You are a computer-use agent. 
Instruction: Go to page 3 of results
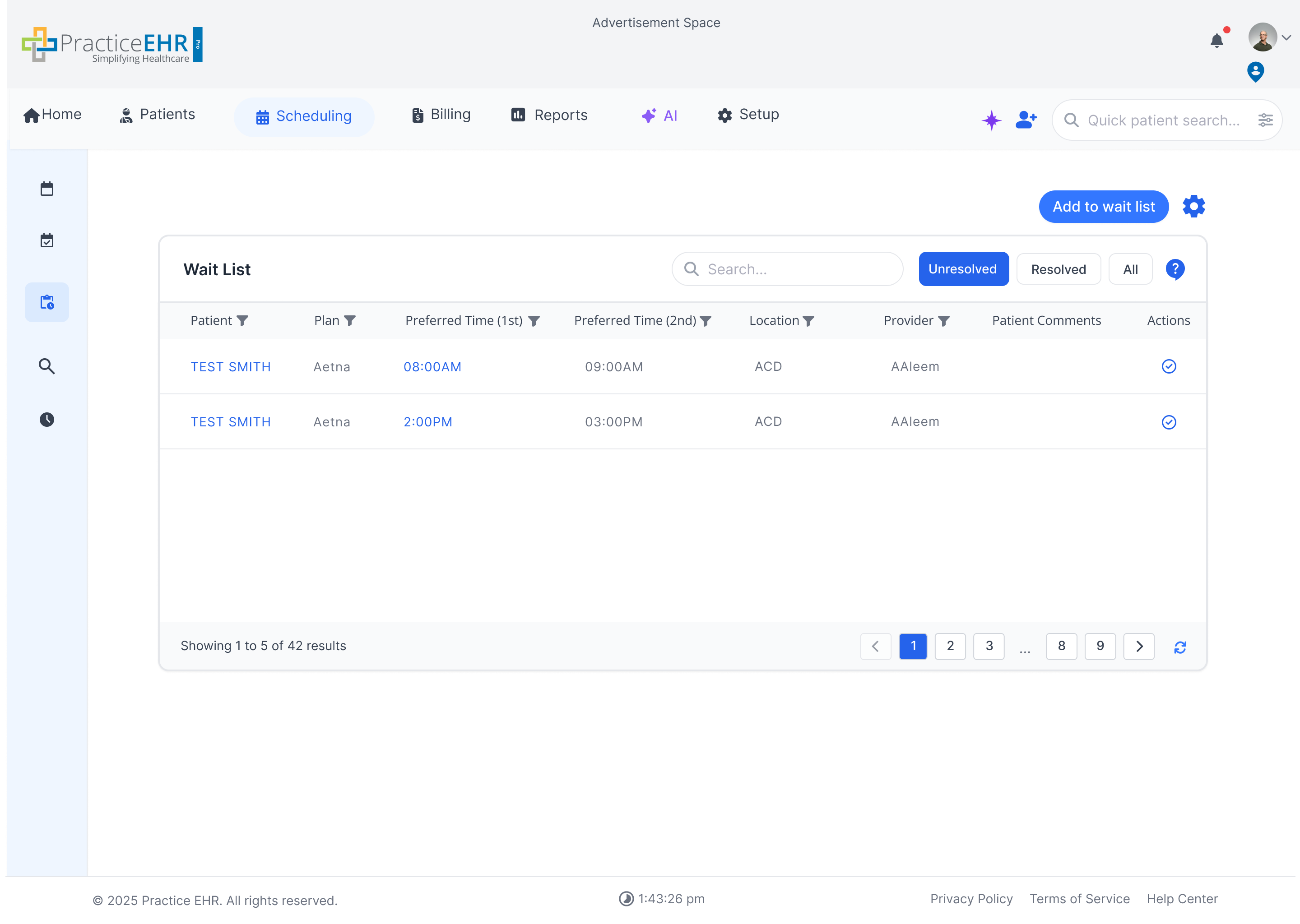pyautogui.click(x=989, y=647)
